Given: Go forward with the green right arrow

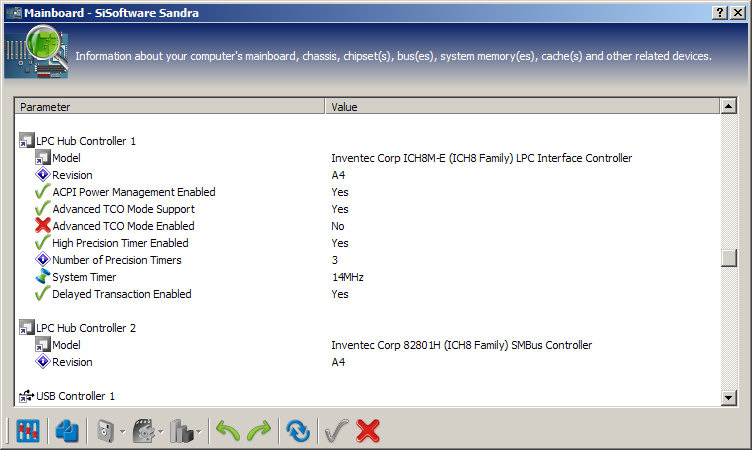Looking at the screenshot, I should 259,431.
